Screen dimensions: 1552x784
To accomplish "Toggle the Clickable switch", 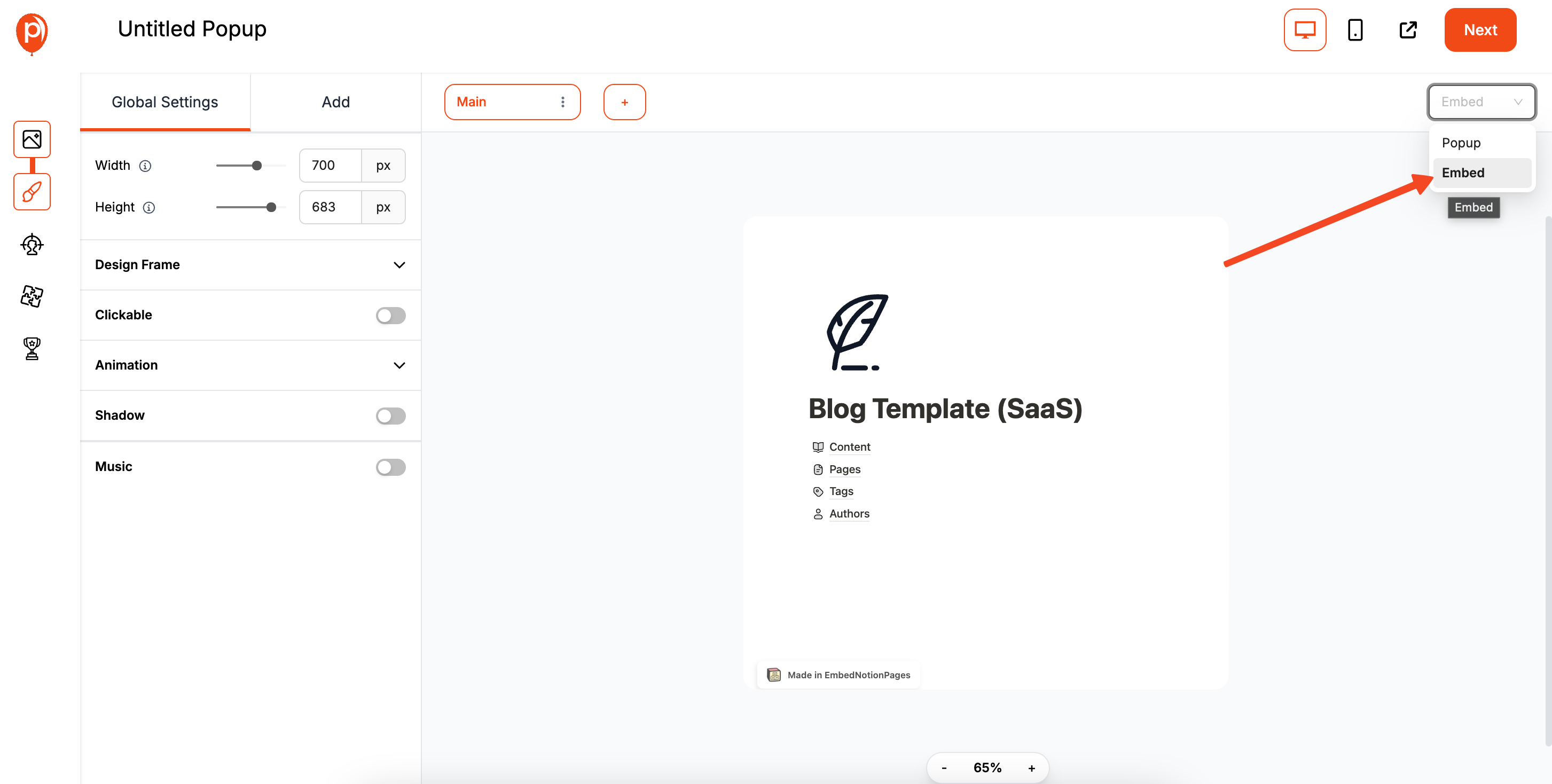I will pos(390,315).
